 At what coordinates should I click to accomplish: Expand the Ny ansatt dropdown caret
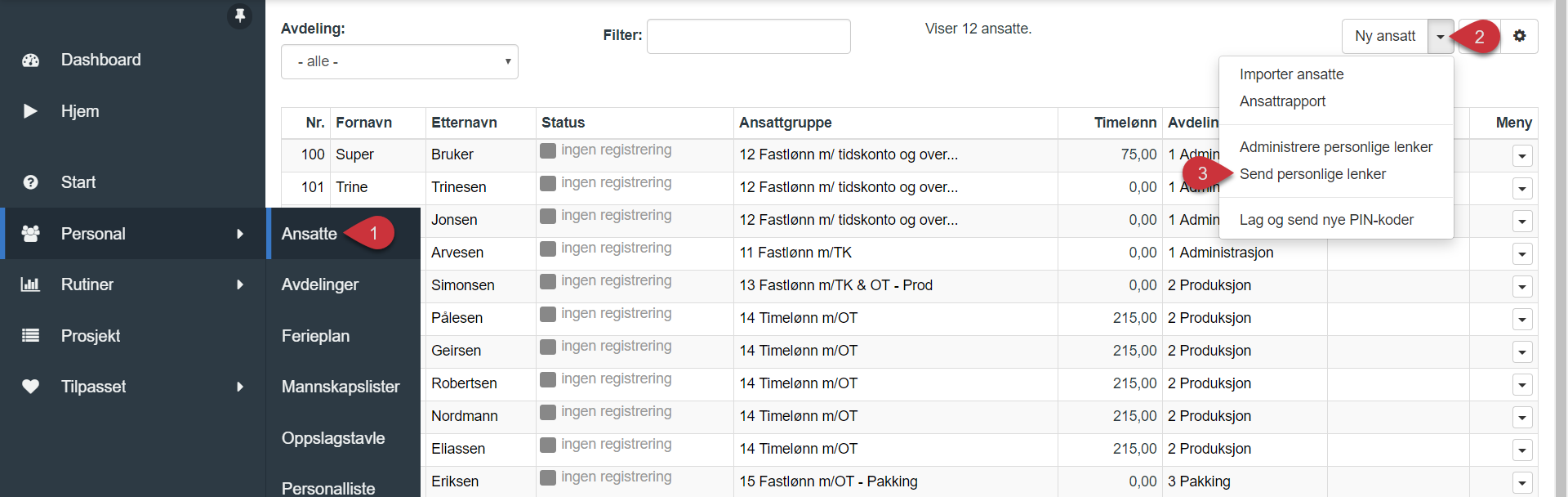point(1441,36)
